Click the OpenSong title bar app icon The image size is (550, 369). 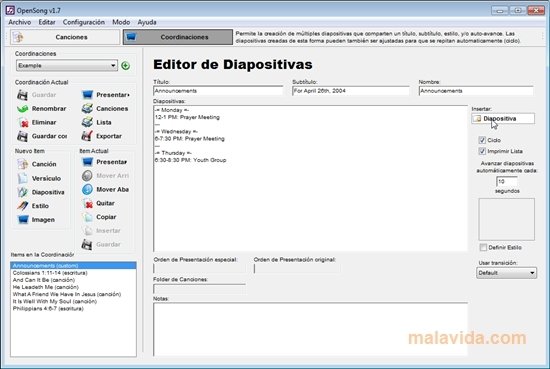10,10
